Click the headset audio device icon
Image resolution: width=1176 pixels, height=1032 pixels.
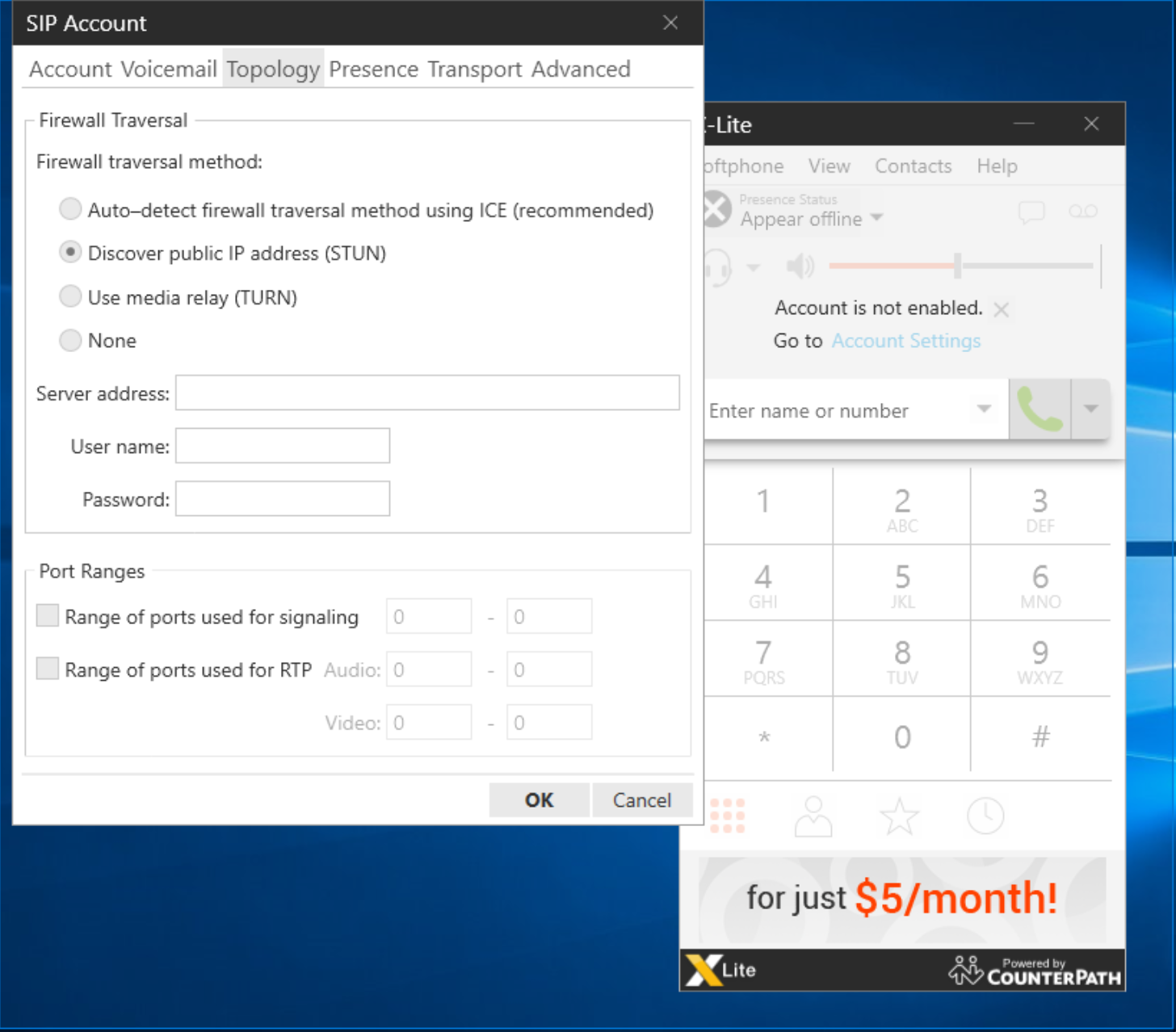point(717,266)
